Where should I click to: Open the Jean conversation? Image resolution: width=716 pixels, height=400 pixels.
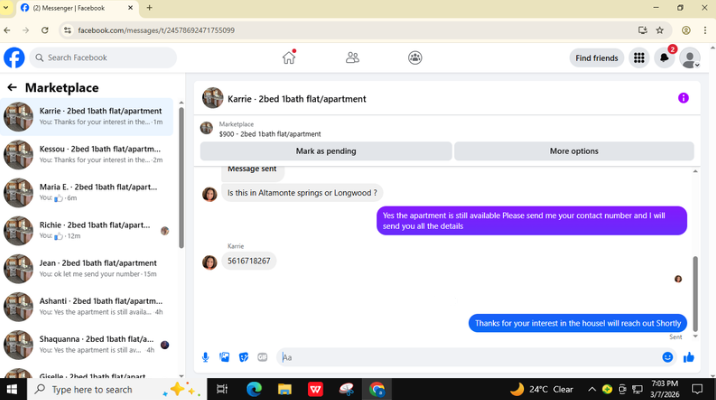[87, 268]
